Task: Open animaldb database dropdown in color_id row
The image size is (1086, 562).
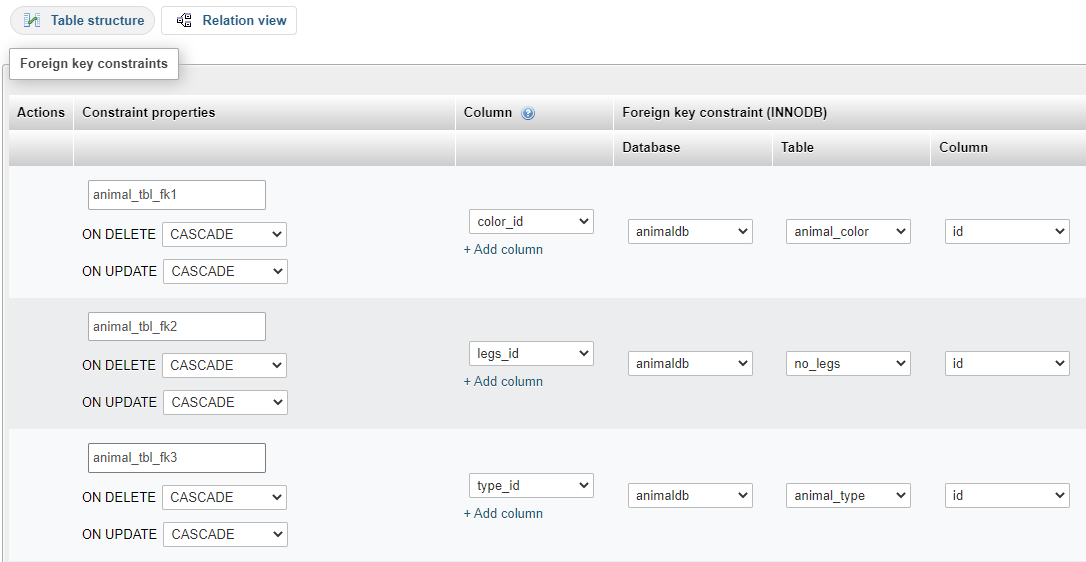Action: click(691, 231)
